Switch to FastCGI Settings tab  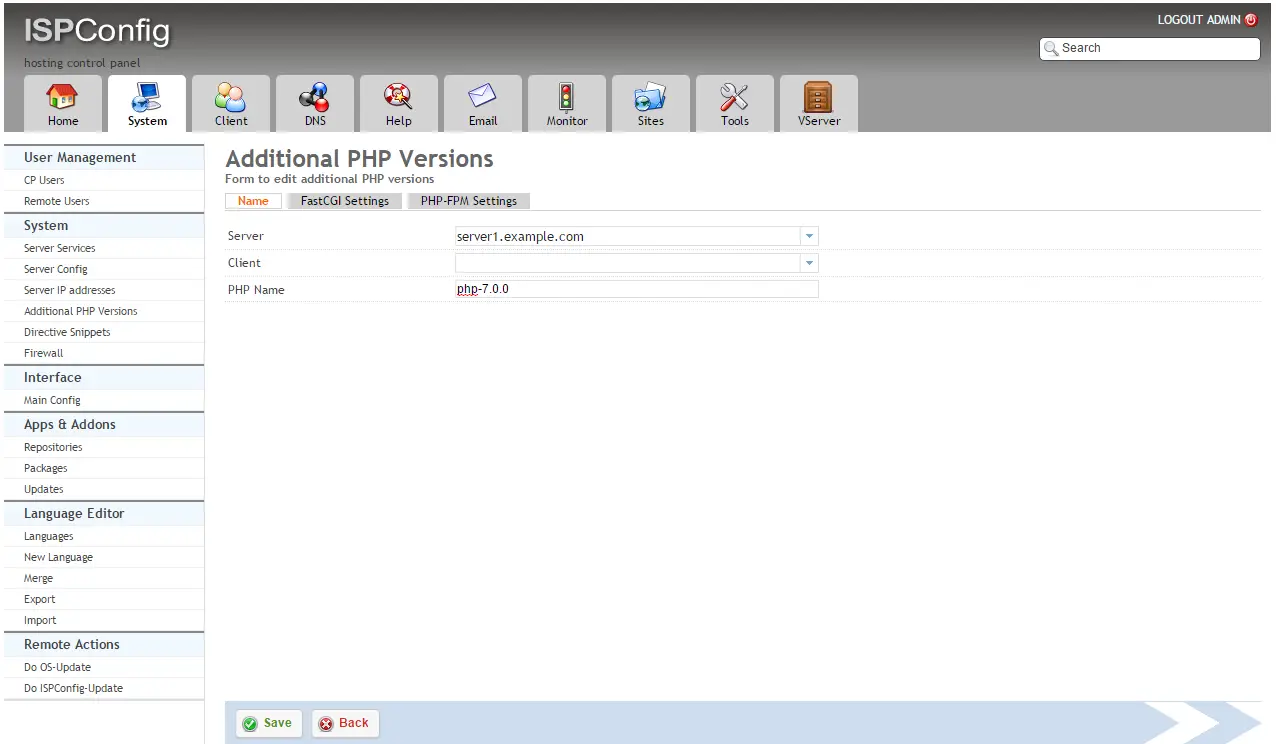click(345, 201)
